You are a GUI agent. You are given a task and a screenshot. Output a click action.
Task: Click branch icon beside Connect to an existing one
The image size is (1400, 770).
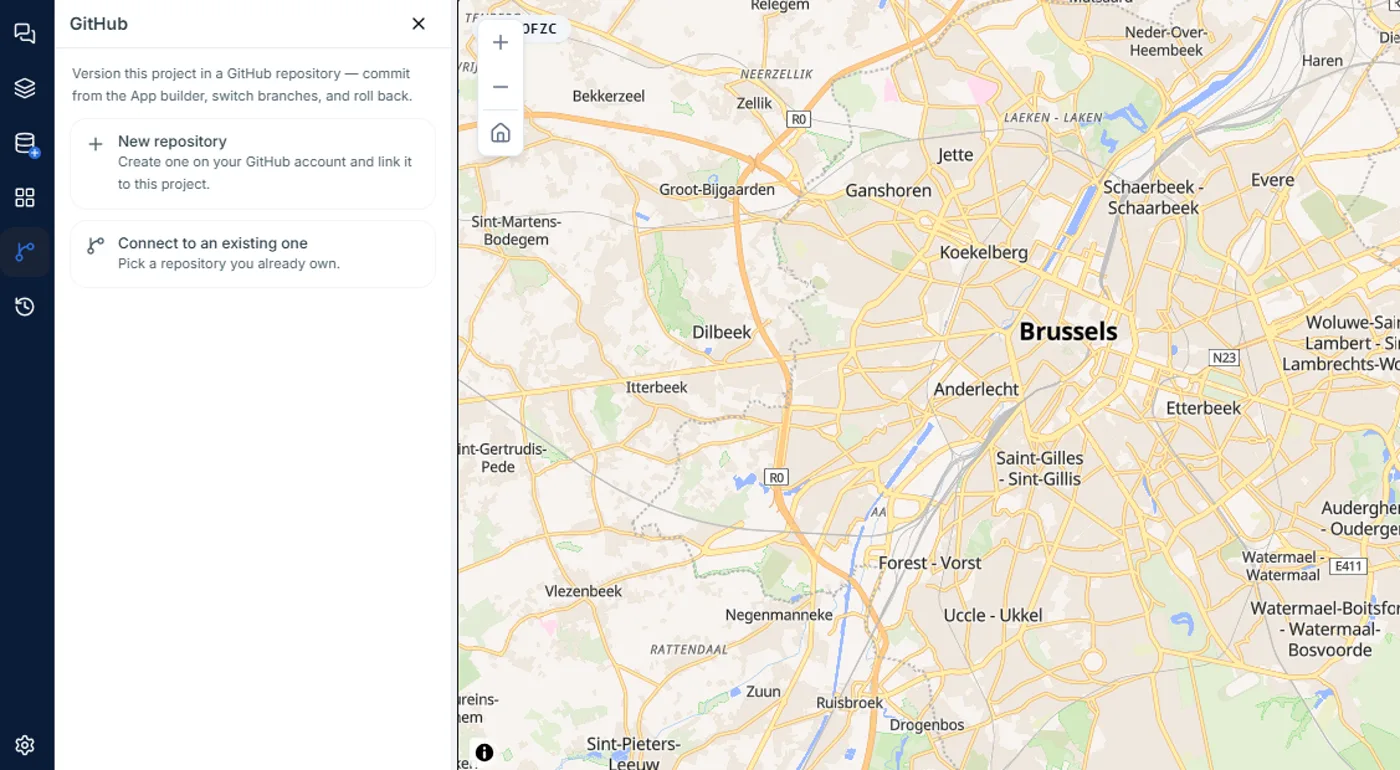pos(96,245)
